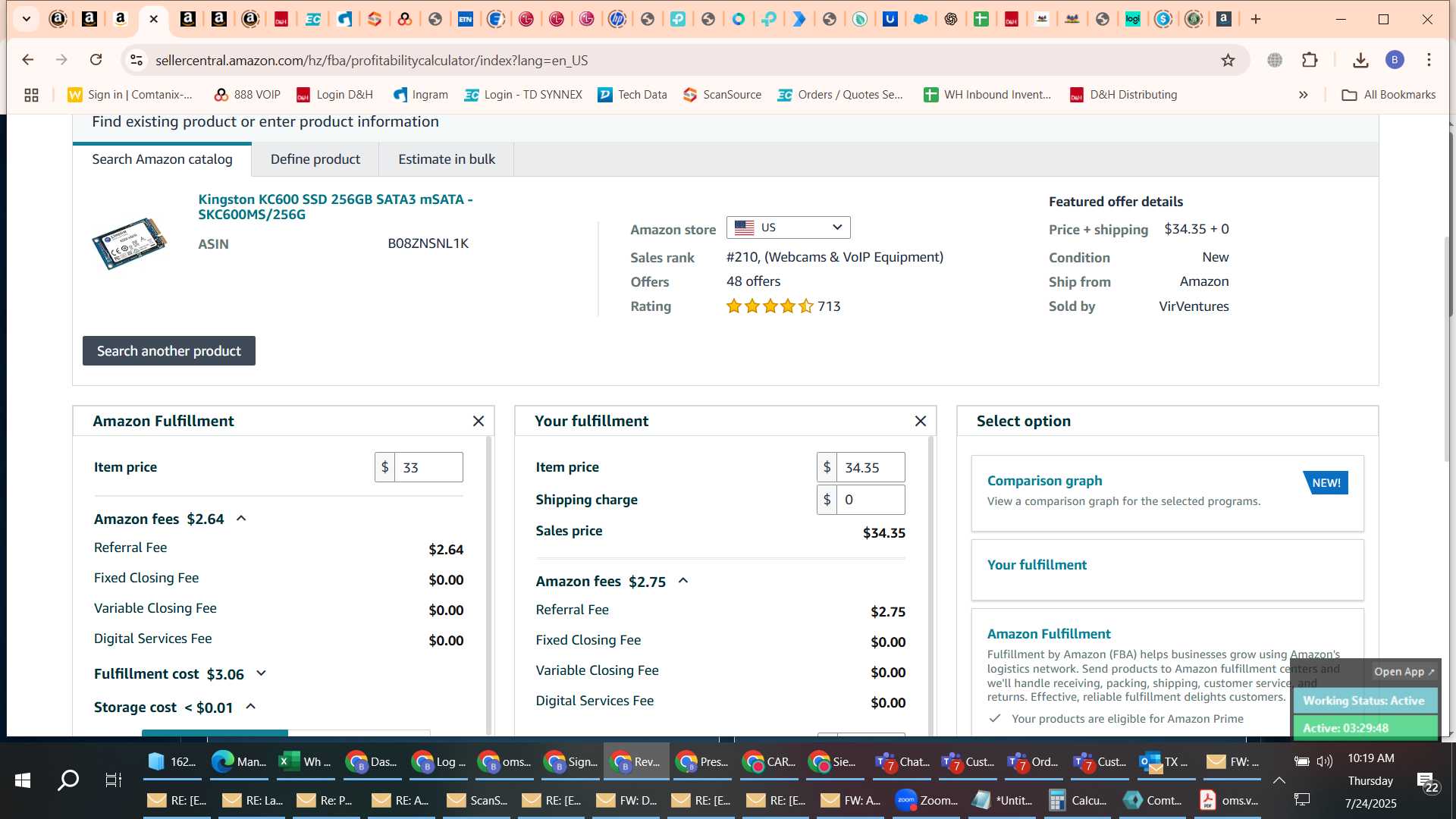Open the Untitled Notepad taskbar item
The height and width of the screenshot is (819, 1456).
[x=1002, y=800]
